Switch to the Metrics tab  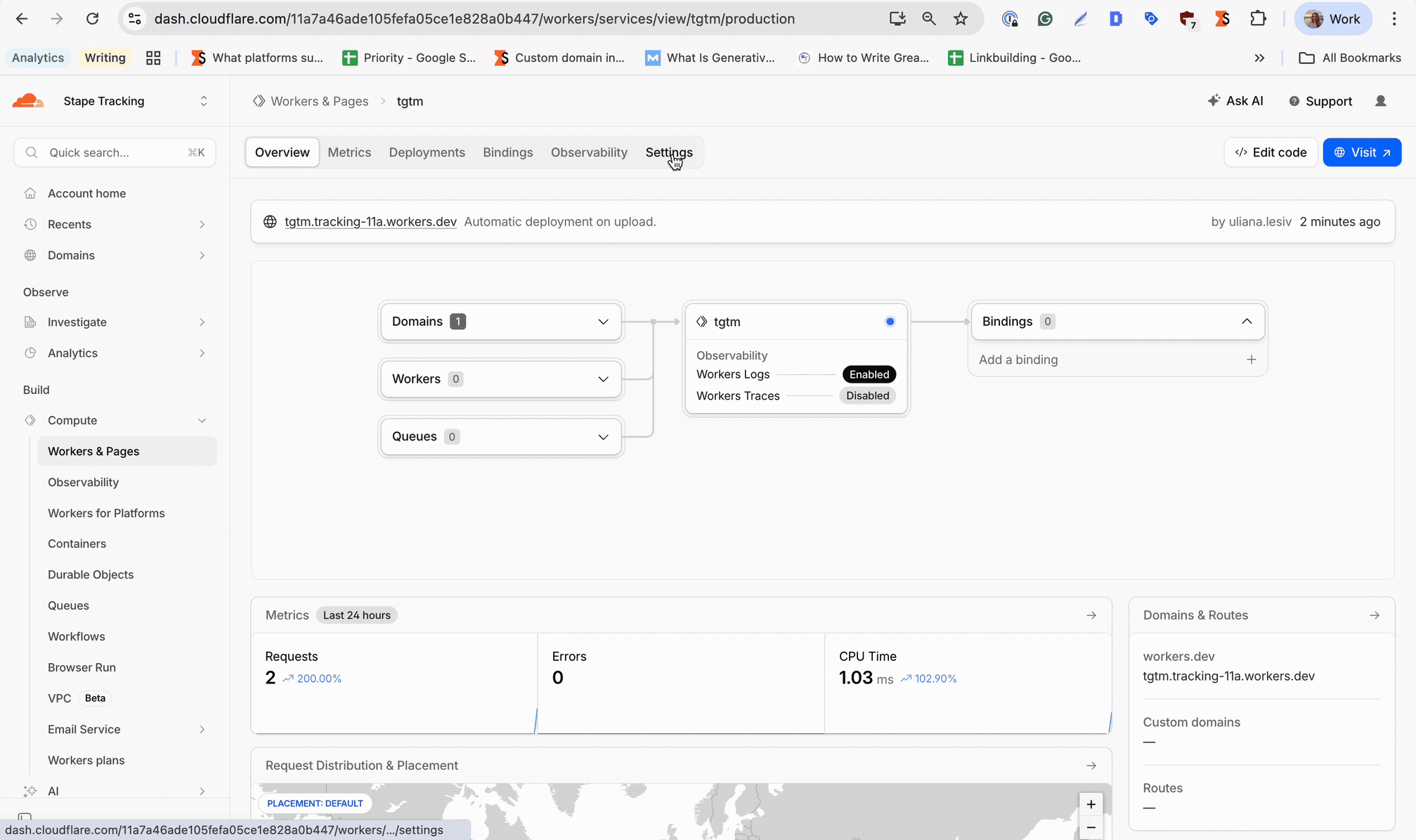pyautogui.click(x=349, y=152)
